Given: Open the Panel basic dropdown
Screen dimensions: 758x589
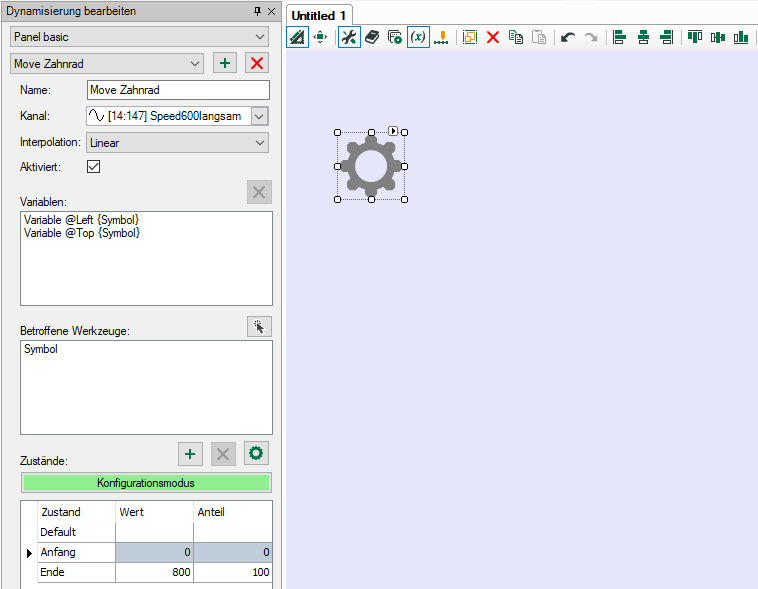Looking at the screenshot, I should (139, 36).
